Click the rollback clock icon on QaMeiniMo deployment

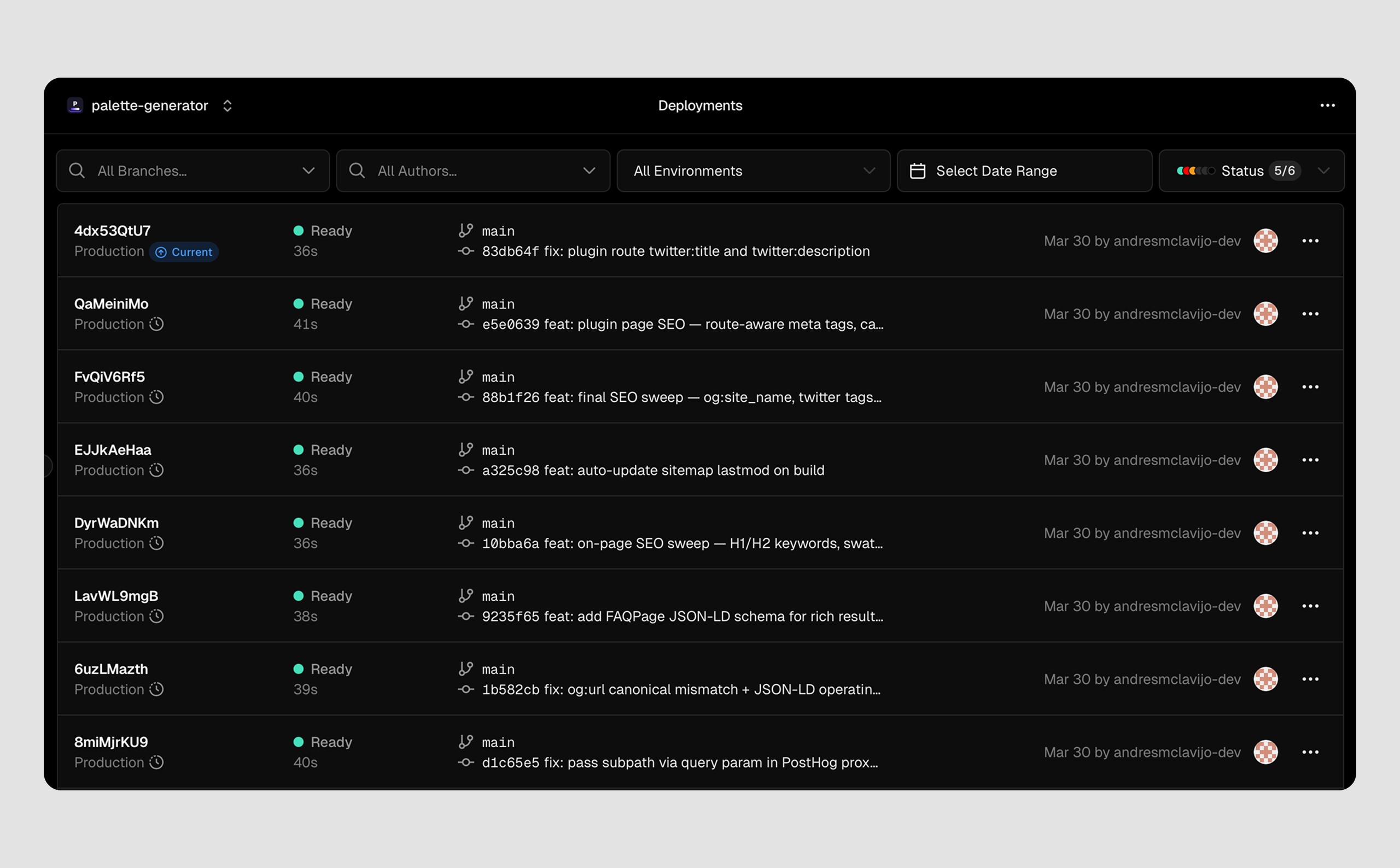(x=157, y=324)
